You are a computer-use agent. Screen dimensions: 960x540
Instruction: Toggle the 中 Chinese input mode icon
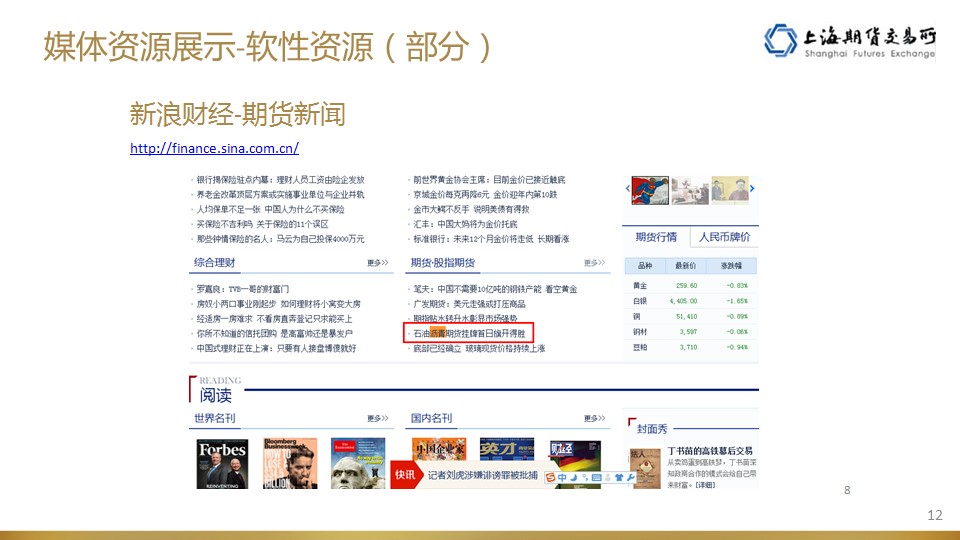coord(562,478)
